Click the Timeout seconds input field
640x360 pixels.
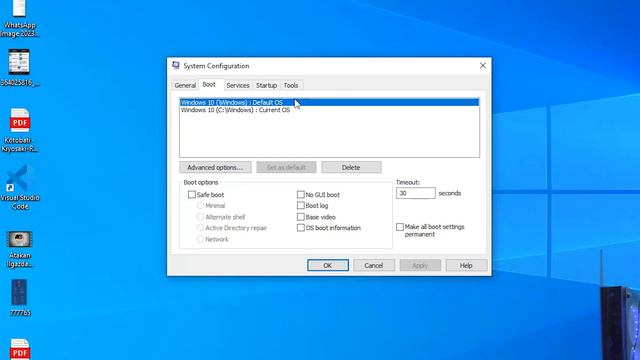tap(416, 193)
